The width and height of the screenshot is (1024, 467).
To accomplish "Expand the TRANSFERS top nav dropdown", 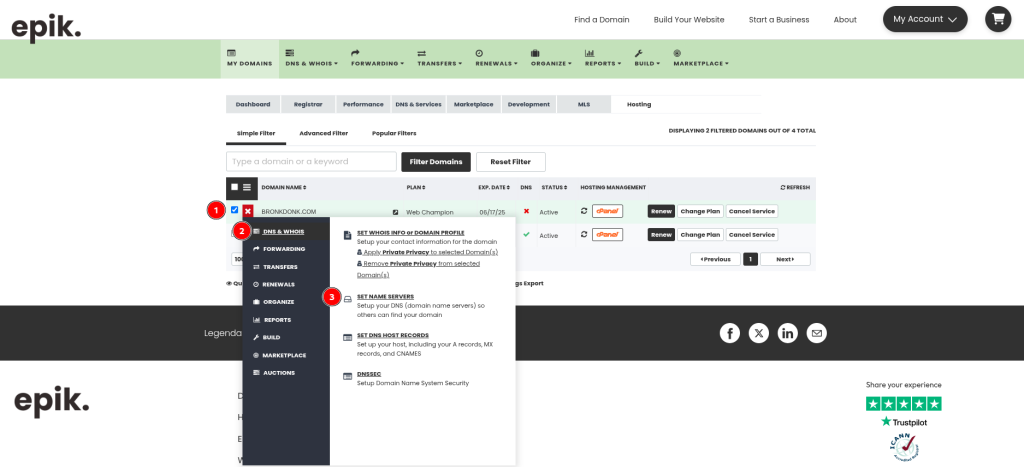I will click(x=440, y=59).
